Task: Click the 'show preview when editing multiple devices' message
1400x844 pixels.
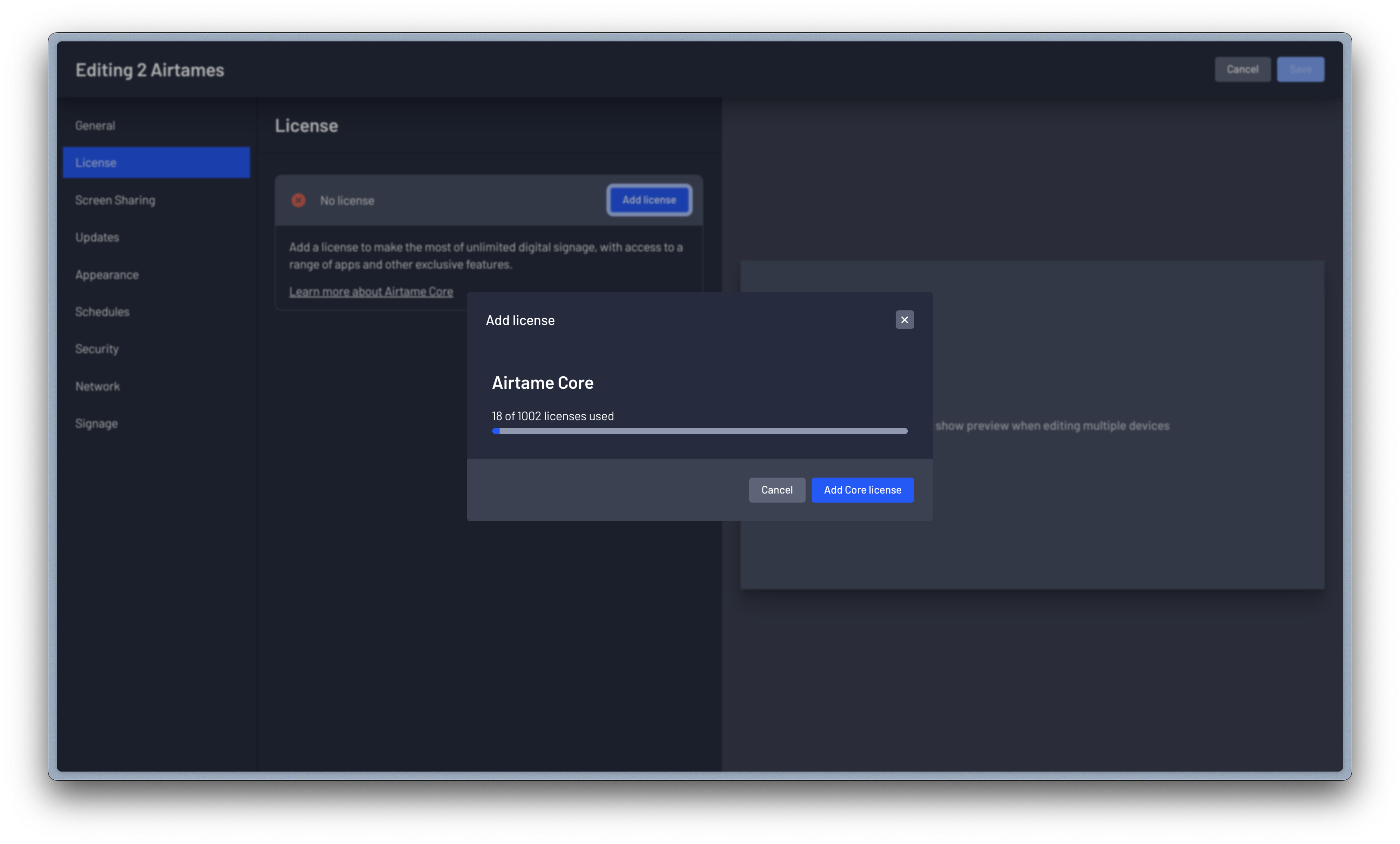Action: (1052, 426)
